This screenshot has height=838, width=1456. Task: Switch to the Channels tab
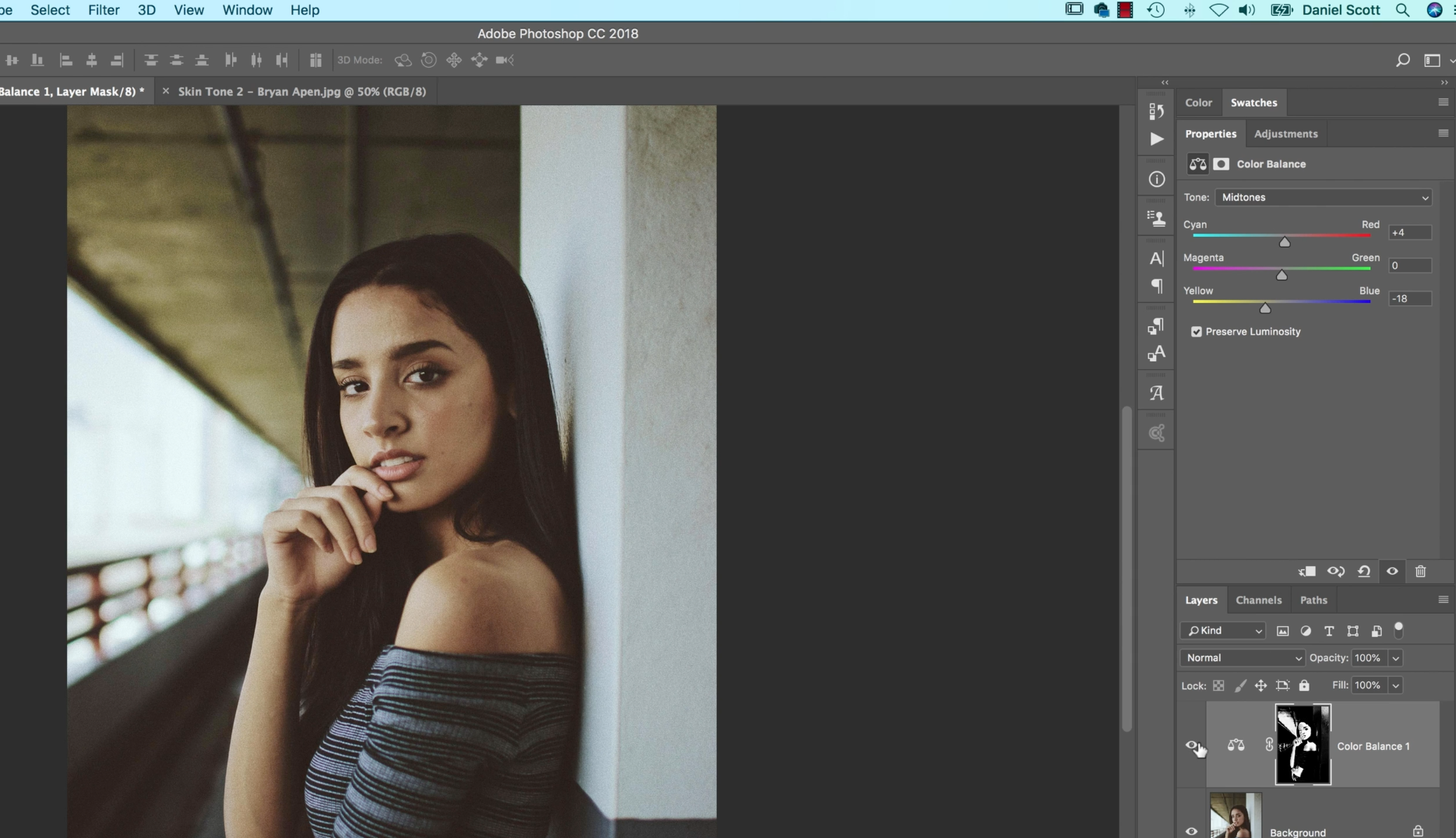coord(1258,600)
